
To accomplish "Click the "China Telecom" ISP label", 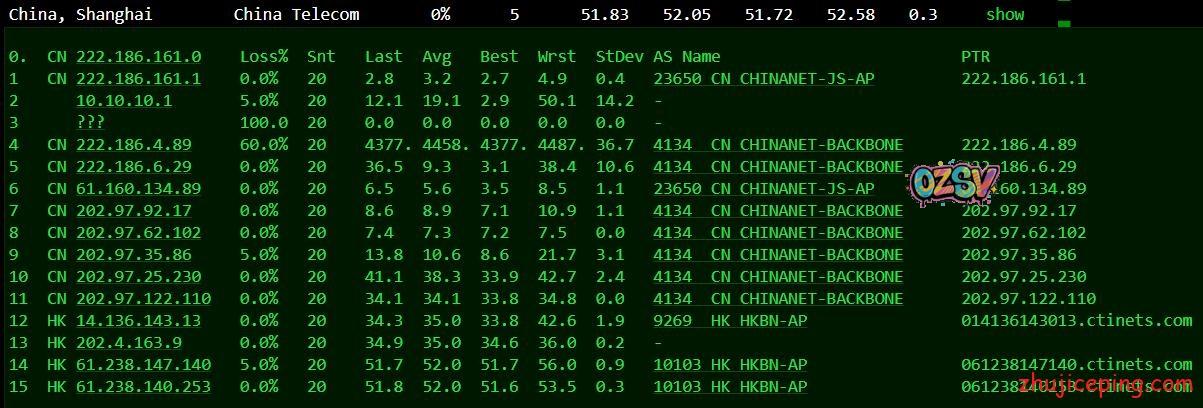I will pos(296,14).
